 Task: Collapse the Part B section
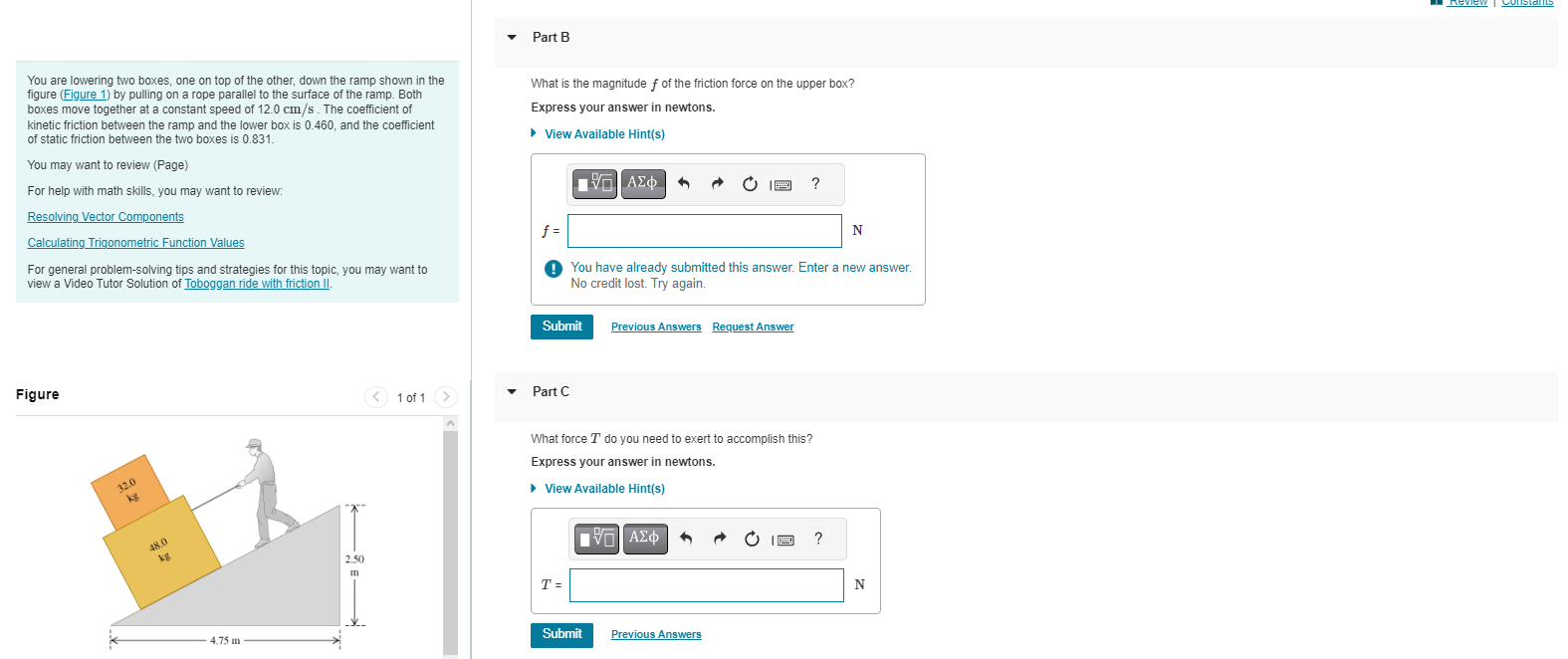tap(511, 37)
